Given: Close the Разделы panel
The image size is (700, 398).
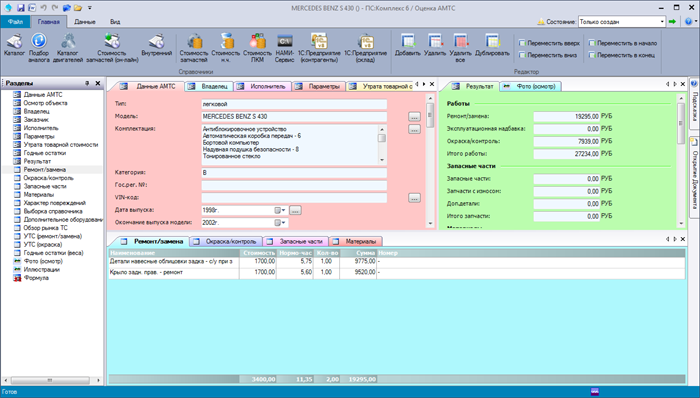Looking at the screenshot, I should pyautogui.click(x=98, y=83).
